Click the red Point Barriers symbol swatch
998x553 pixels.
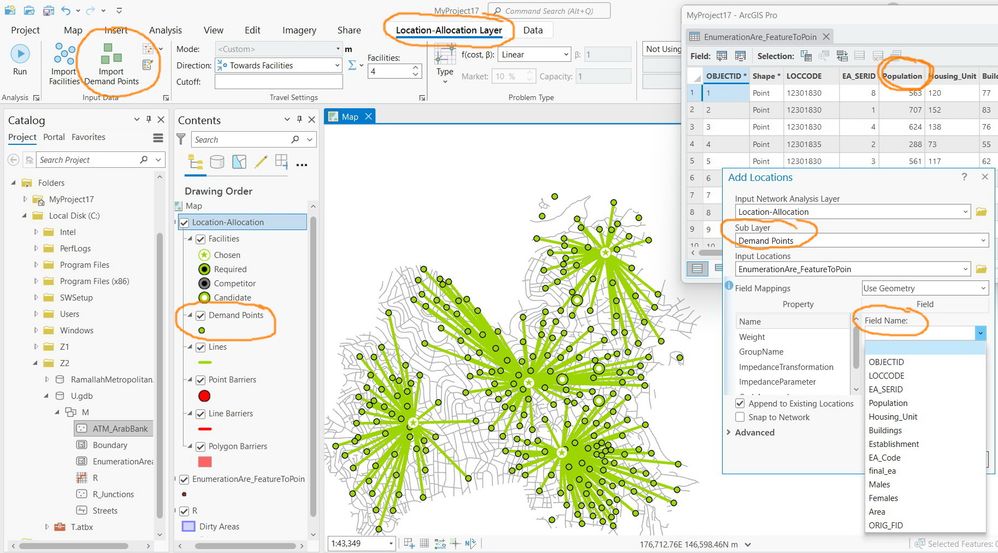(204, 396)
